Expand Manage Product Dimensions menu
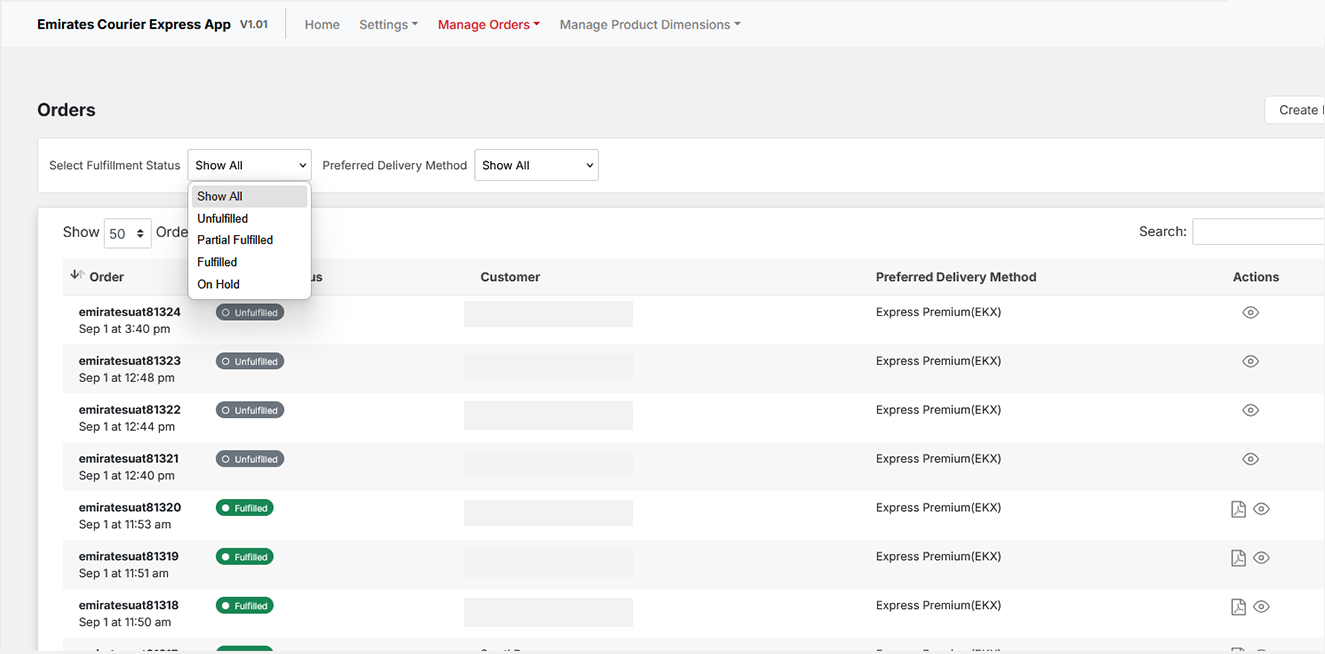 click(x=650, y=24)
